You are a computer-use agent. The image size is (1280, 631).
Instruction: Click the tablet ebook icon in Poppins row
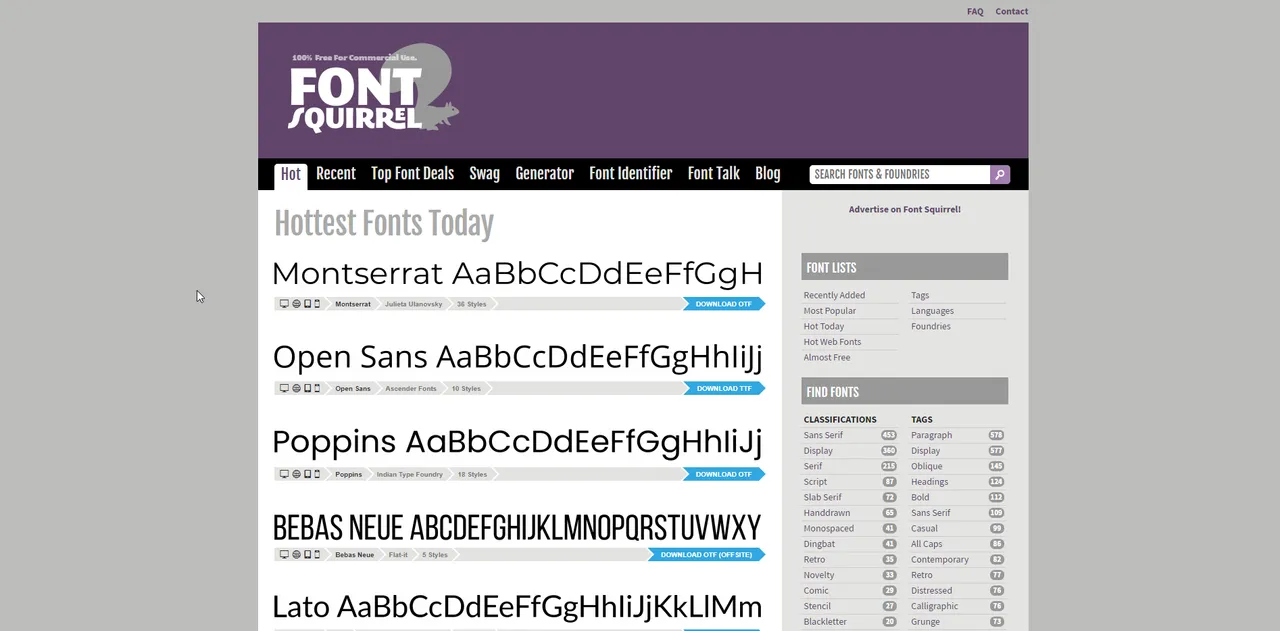307,474
